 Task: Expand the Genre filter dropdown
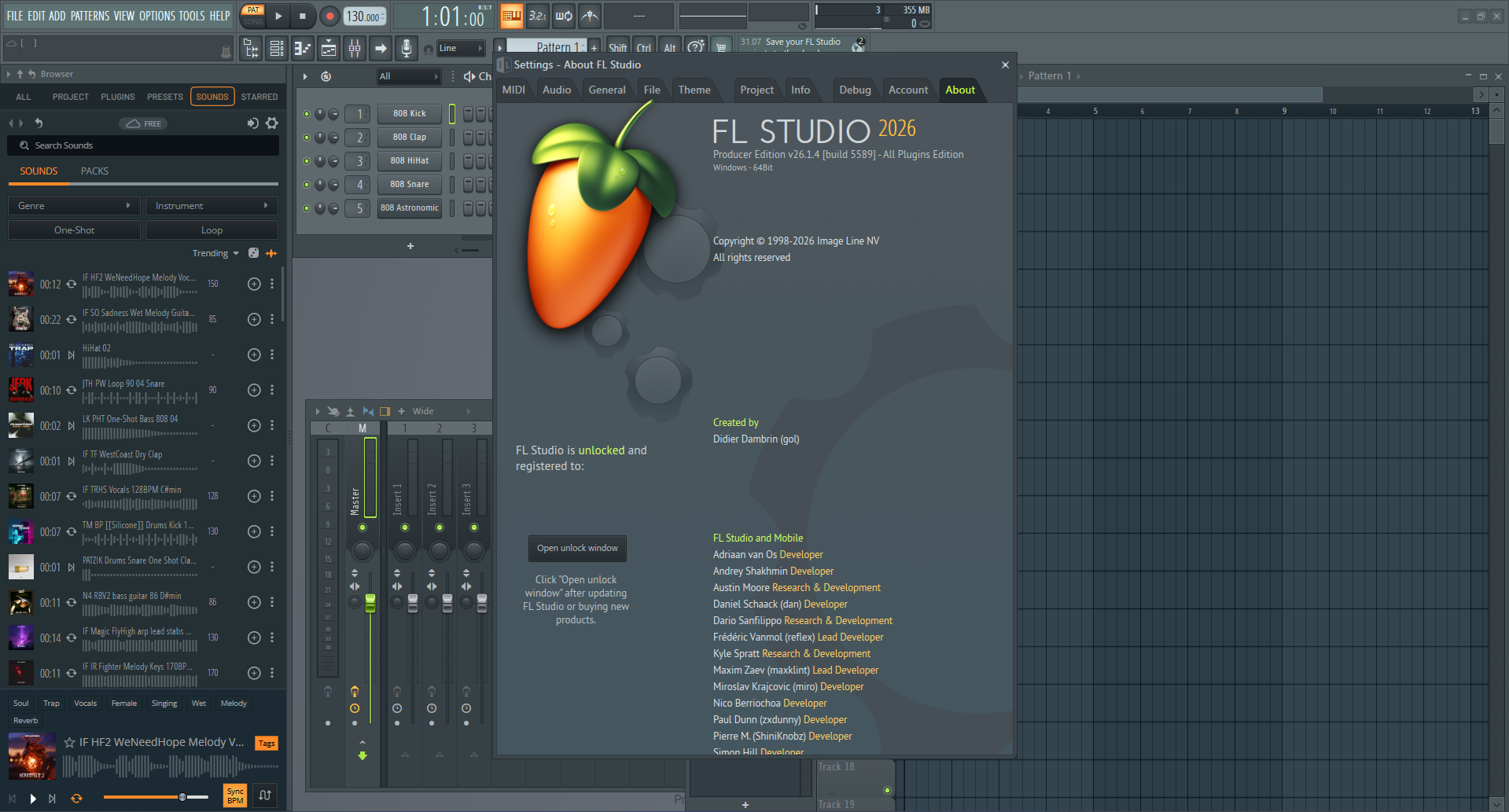(74, 206)
